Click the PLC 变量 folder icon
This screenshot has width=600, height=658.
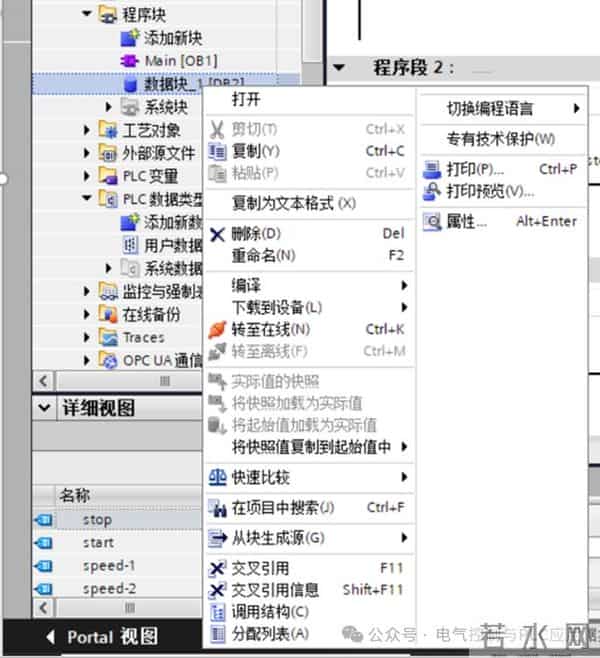pos(108,175)
